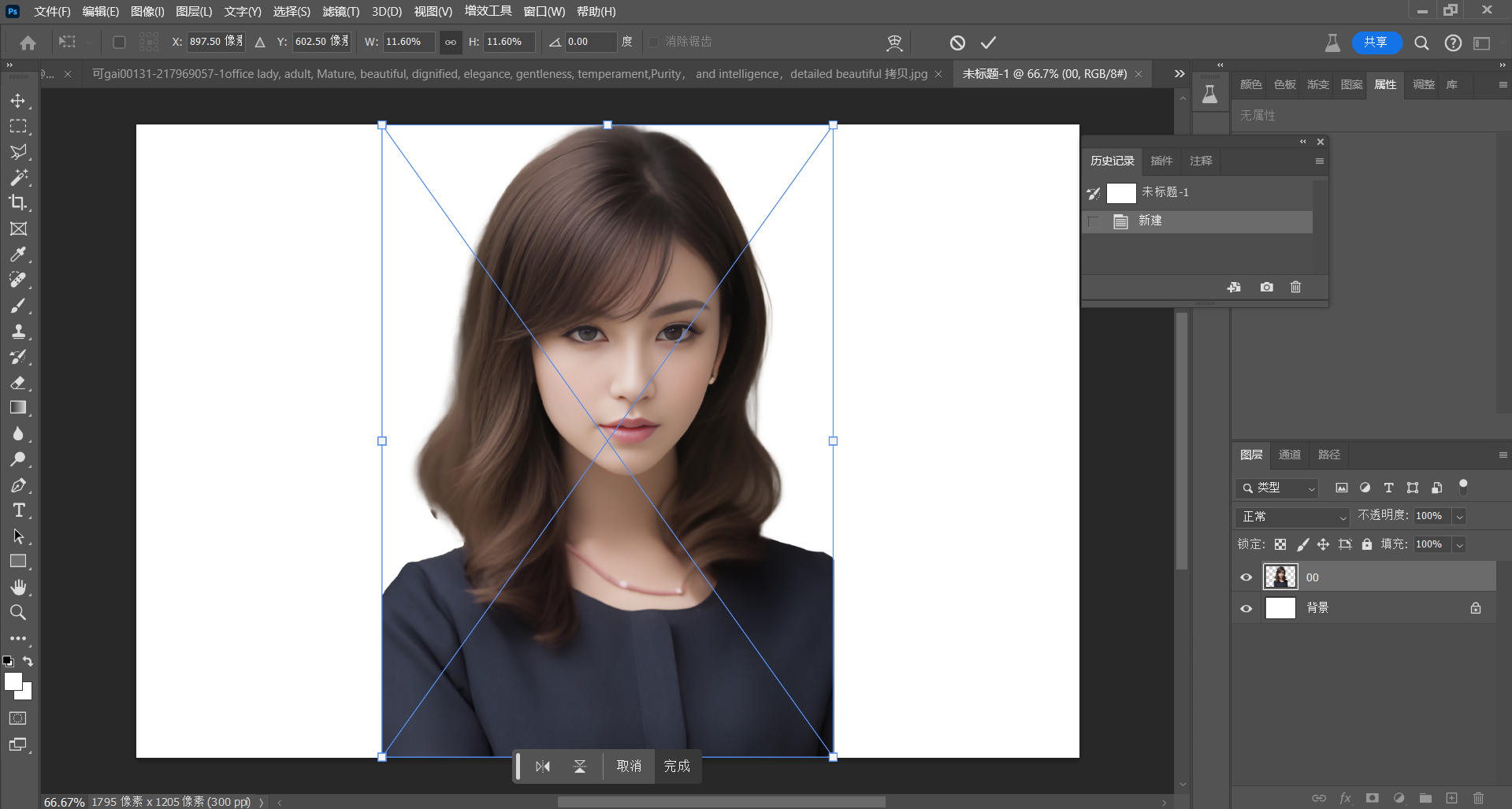Viewport: 1512px width, 809px height.
Task: Select the Gradient tool
Action: pyautogui.click(x=18, y=408)
